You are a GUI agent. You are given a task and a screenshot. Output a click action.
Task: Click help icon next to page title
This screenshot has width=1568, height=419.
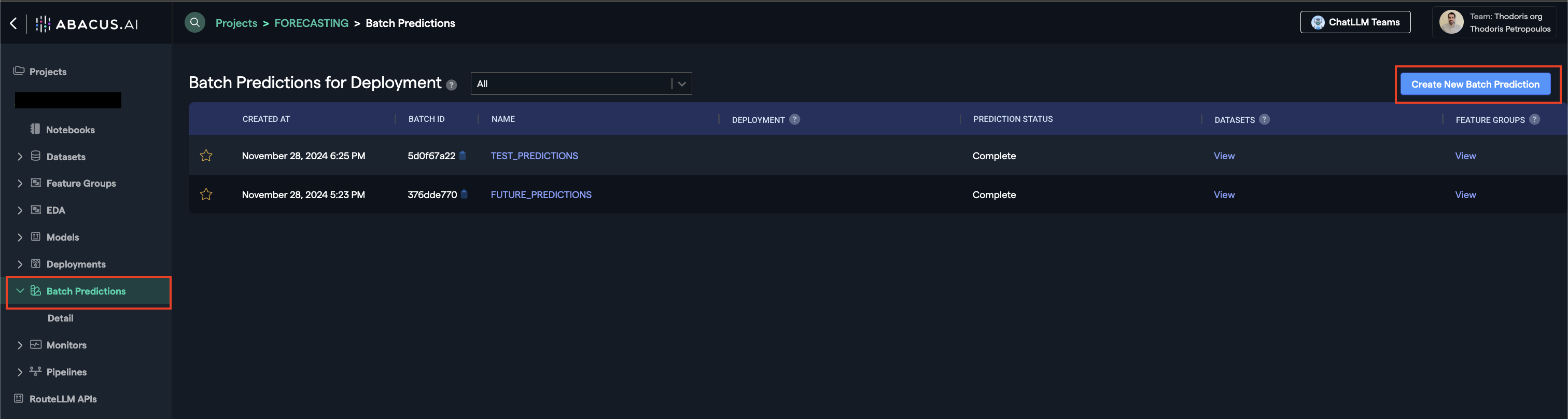[x=451, y=85]
